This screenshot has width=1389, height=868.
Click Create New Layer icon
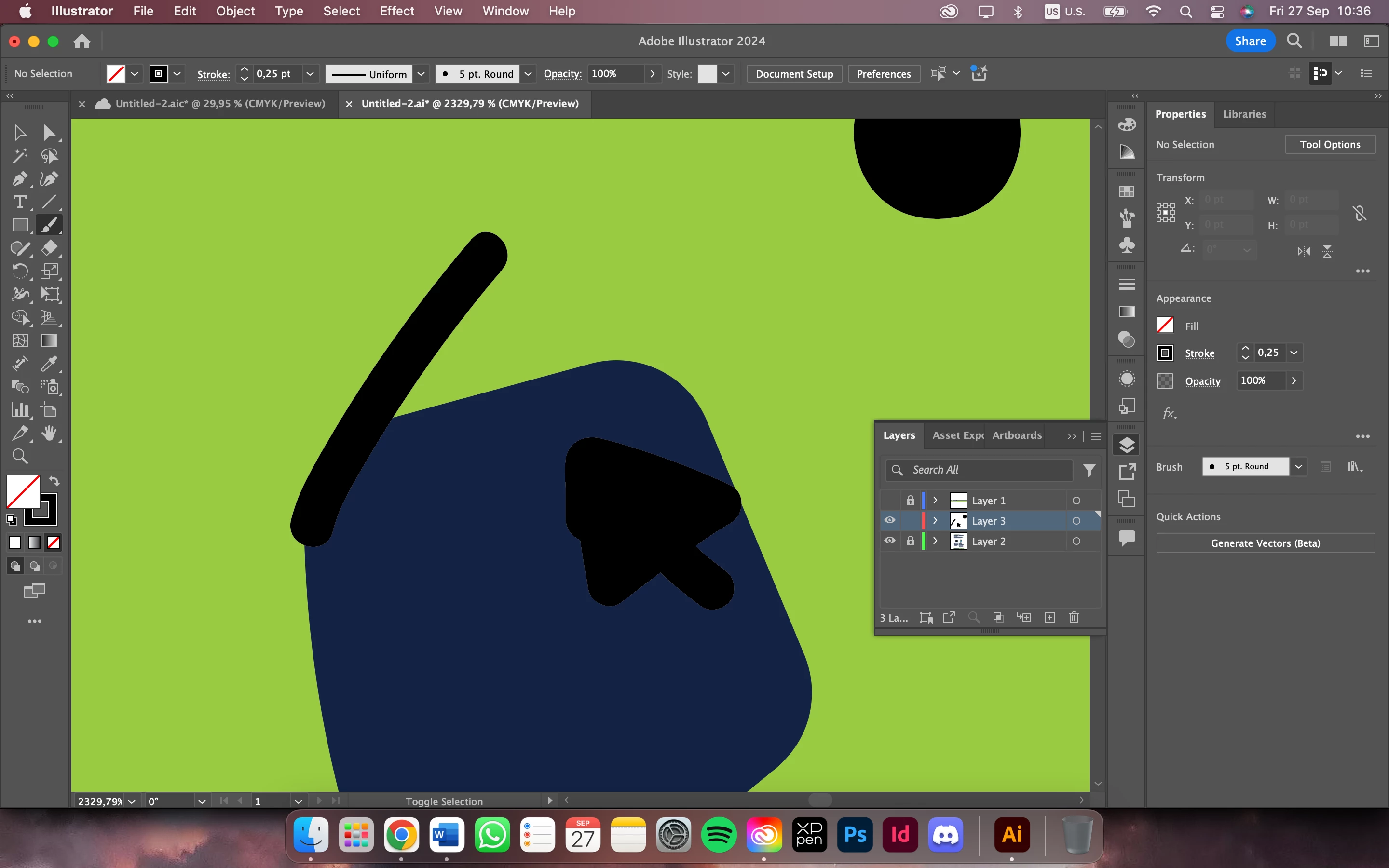point(1050,618)
